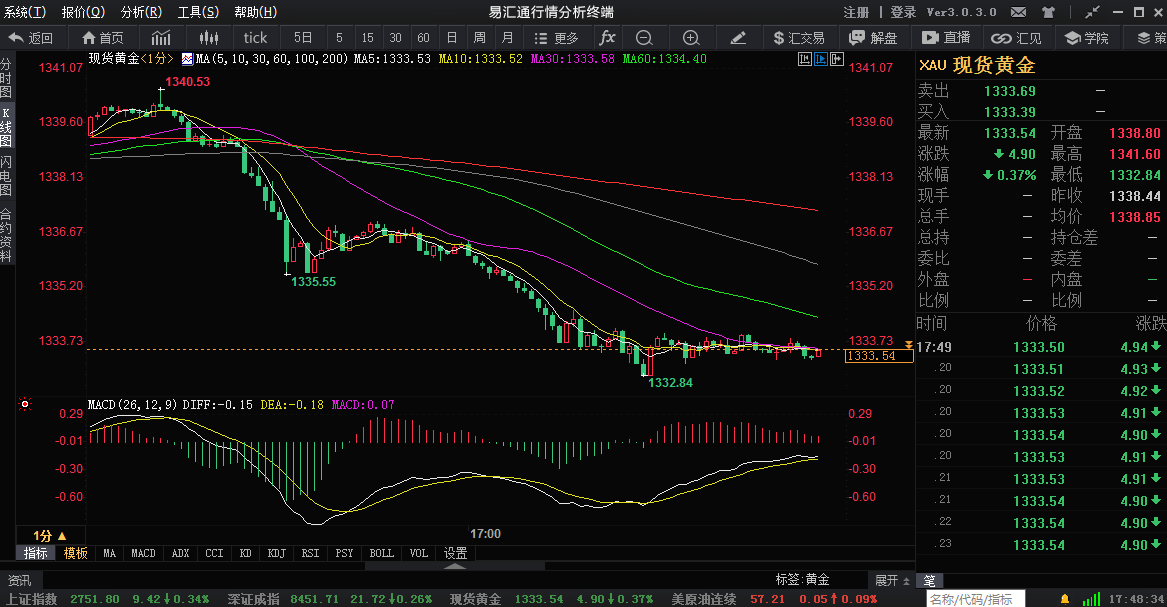Viewport: 1167px width, 607px height.
Task: Click the alert bell icon in status bar
Action: click(x=1065, y=599)
